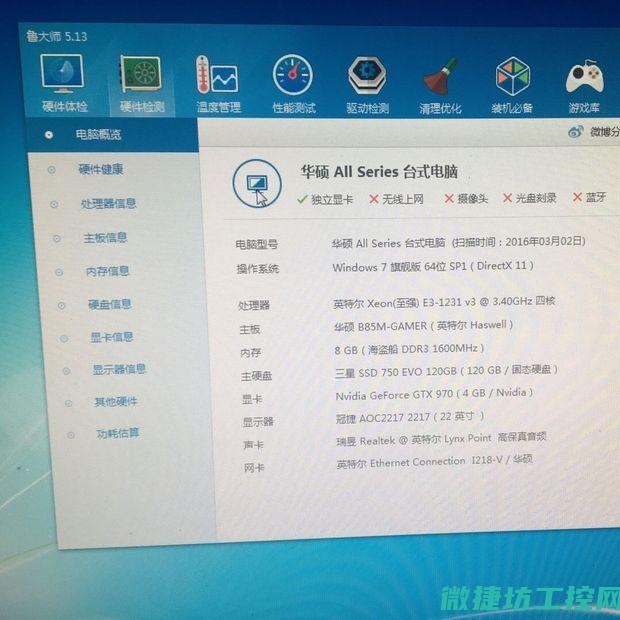Open 内存信息 memory info

click(x=108, y=271)
